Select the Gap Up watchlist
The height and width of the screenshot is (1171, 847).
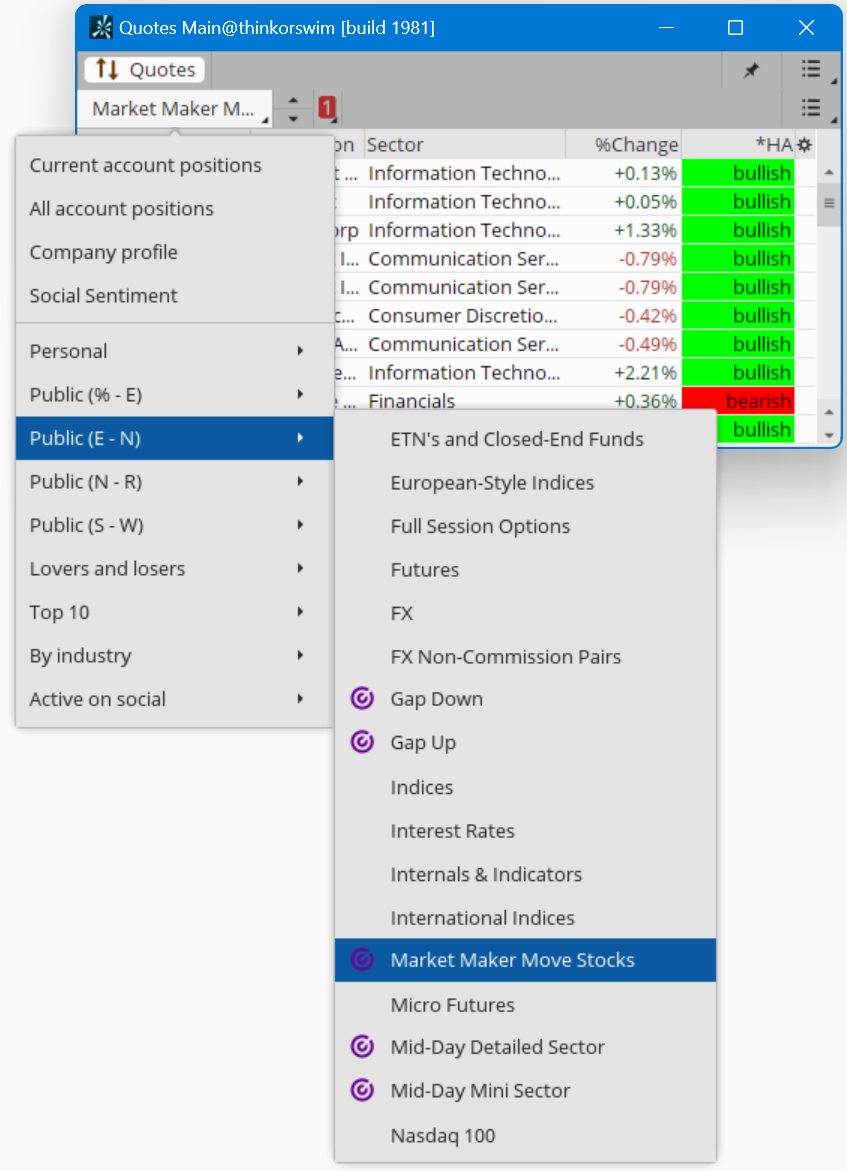click(525, 742)
